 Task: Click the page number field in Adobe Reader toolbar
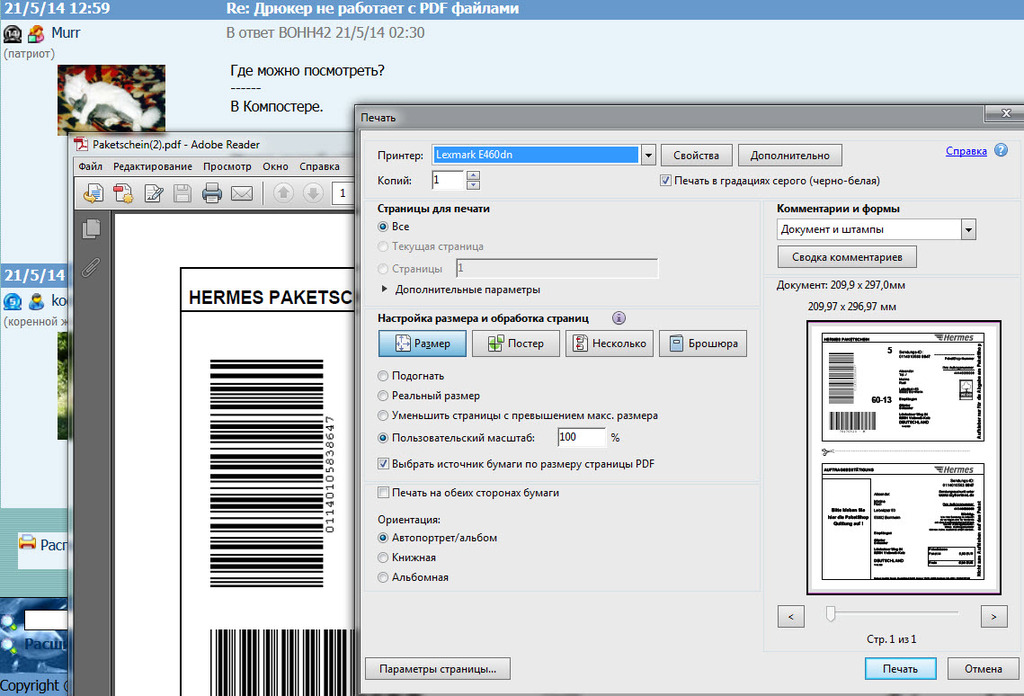pos(344,193)
